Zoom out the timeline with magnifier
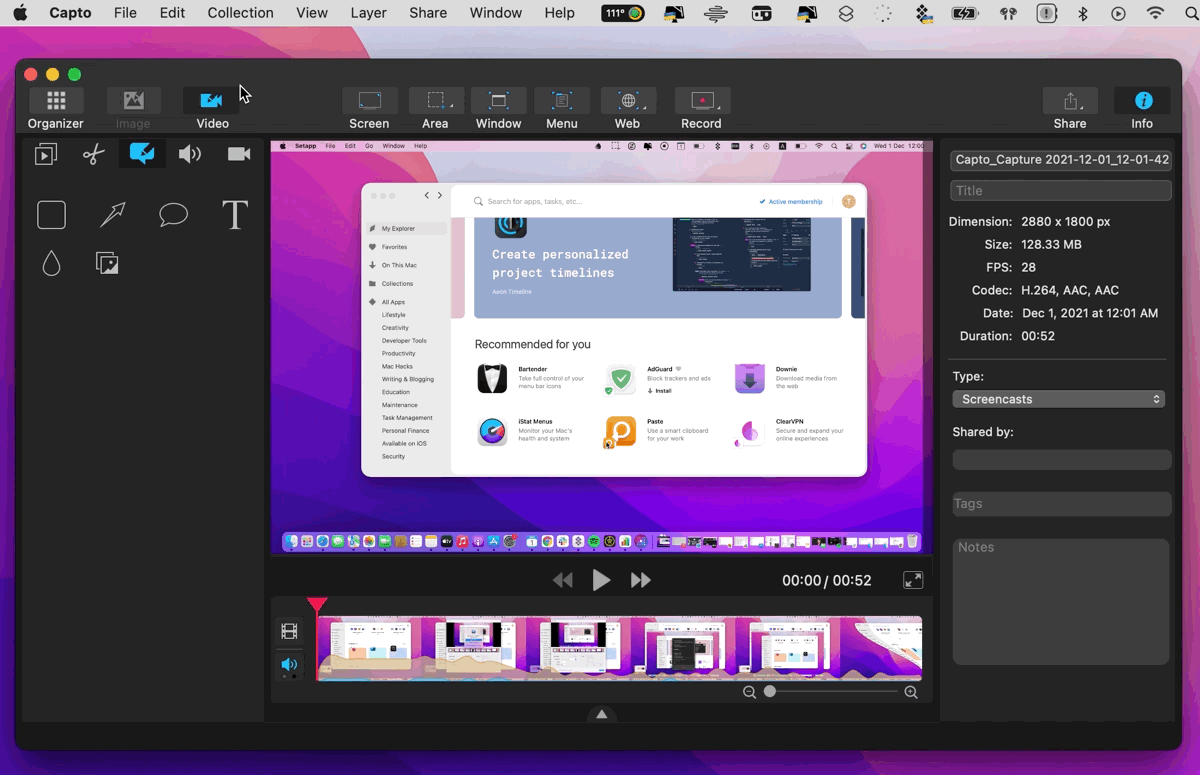The image size is (1200, 775). pyautogui.click(x=749, y=692)
